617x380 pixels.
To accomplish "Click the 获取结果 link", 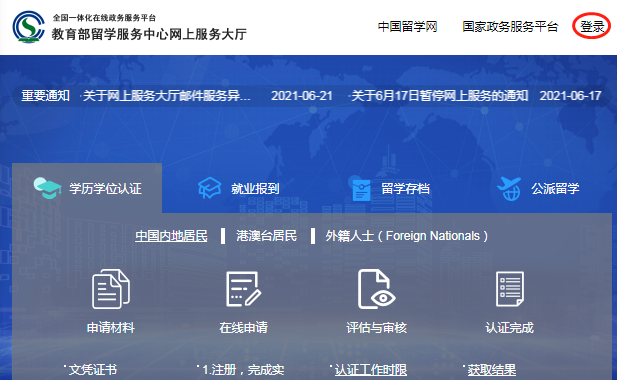I will (491, 370).
